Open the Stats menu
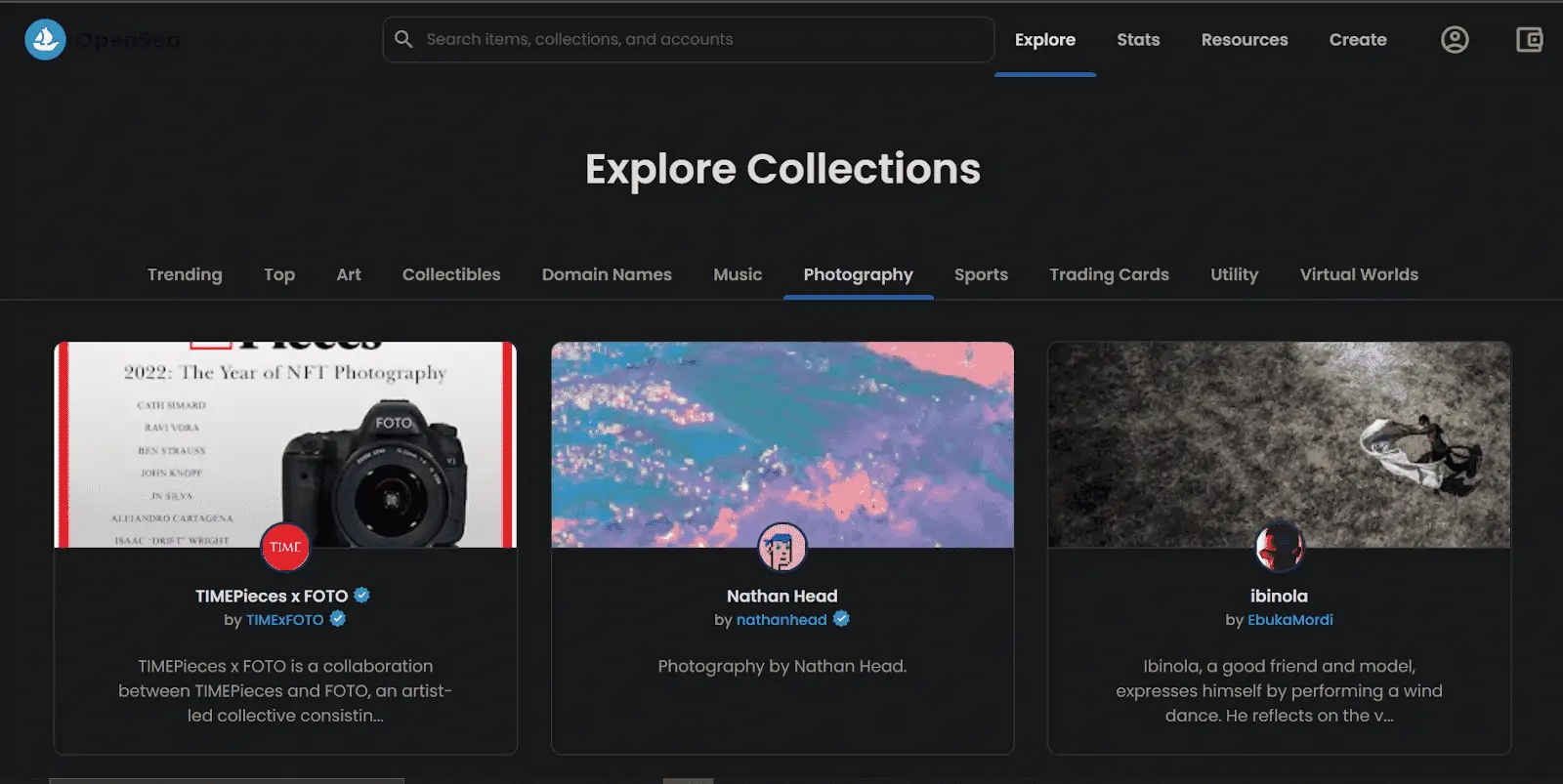This screenshot has width=1563, height=784. point(1138,40)
